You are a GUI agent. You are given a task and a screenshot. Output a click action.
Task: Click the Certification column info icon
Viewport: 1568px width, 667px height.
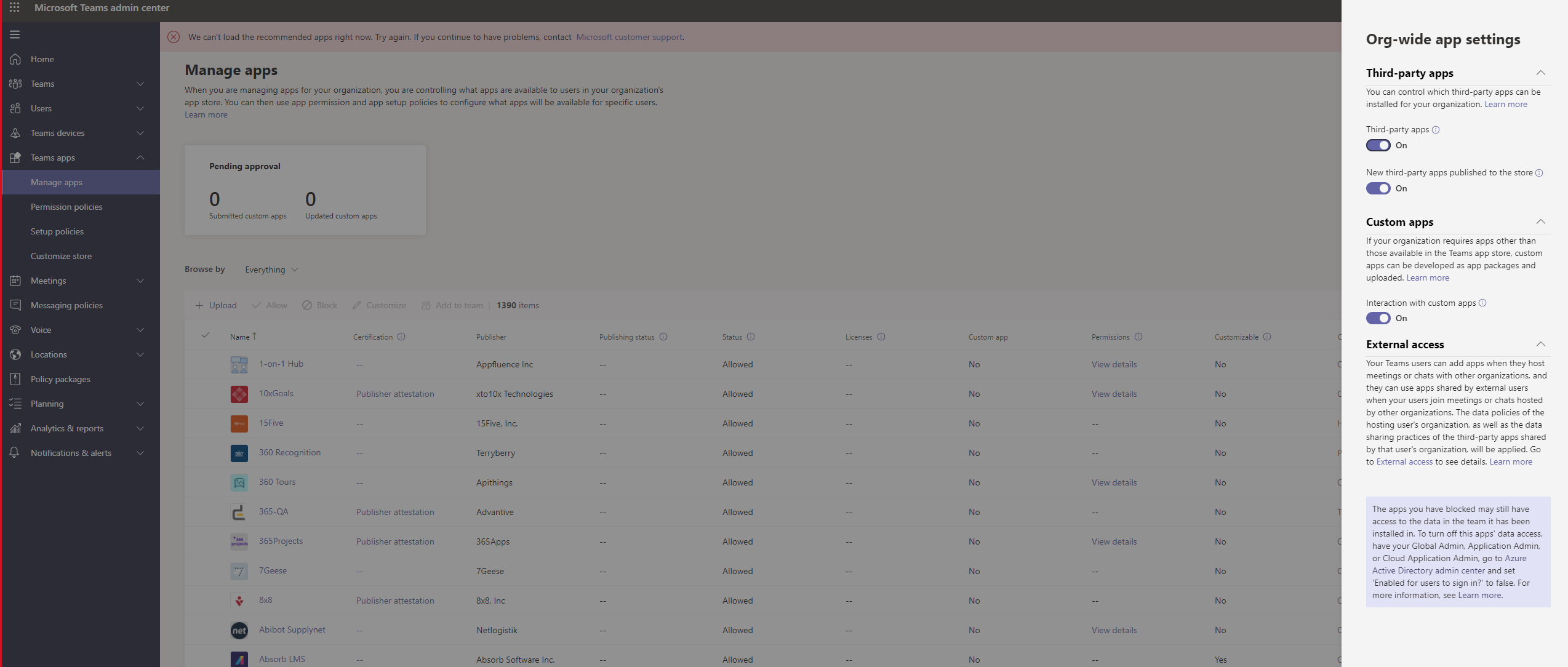click(x=401, y=337)
